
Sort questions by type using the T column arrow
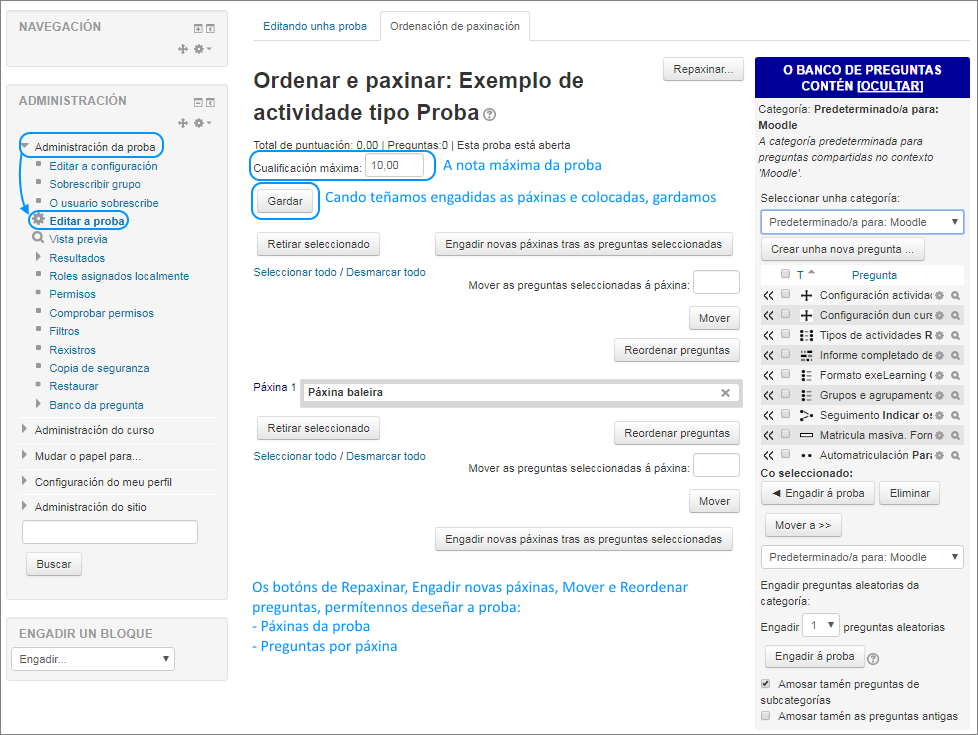[x=810, y=273]
